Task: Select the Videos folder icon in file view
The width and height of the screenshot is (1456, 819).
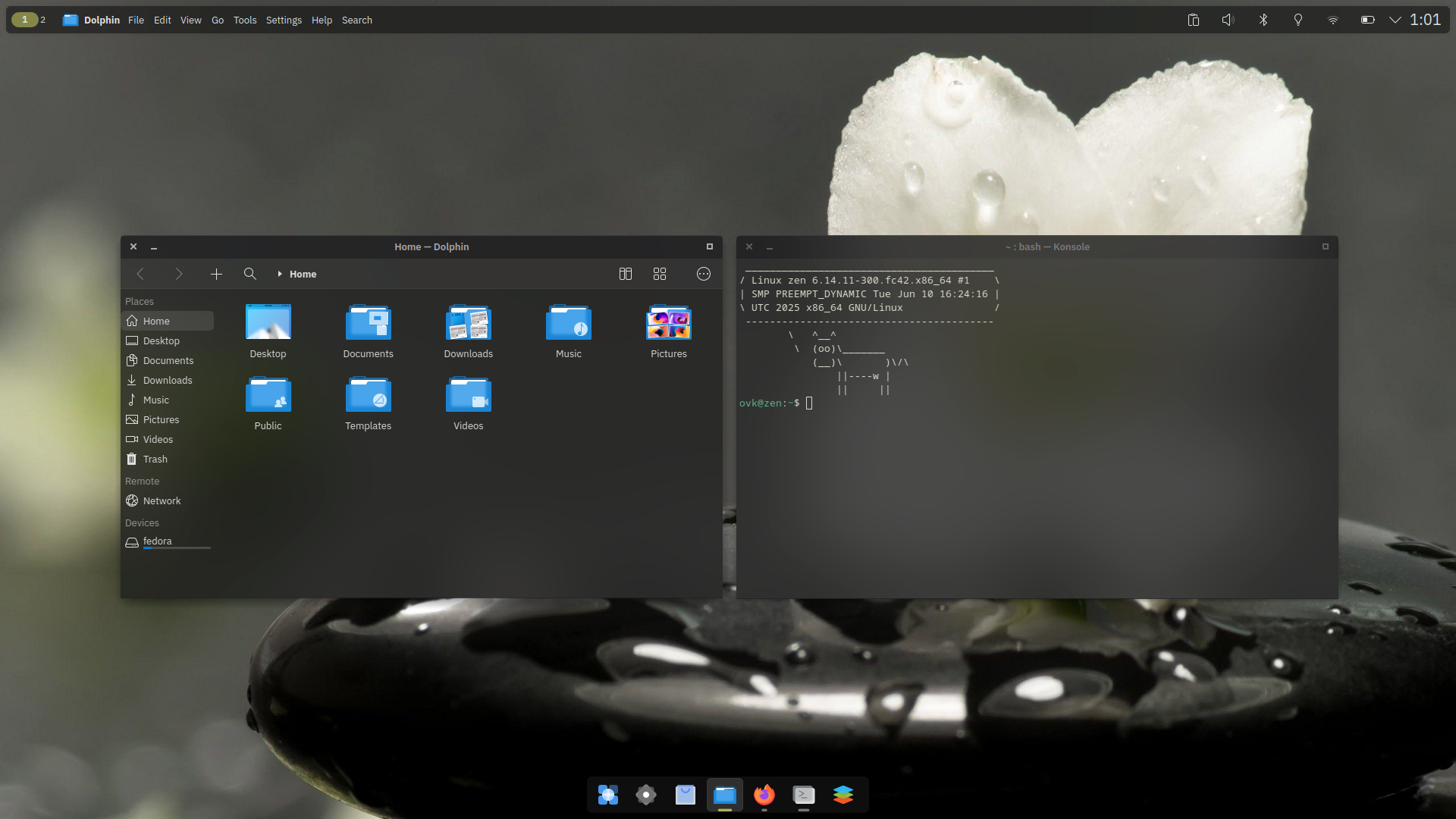Action: 469,395
